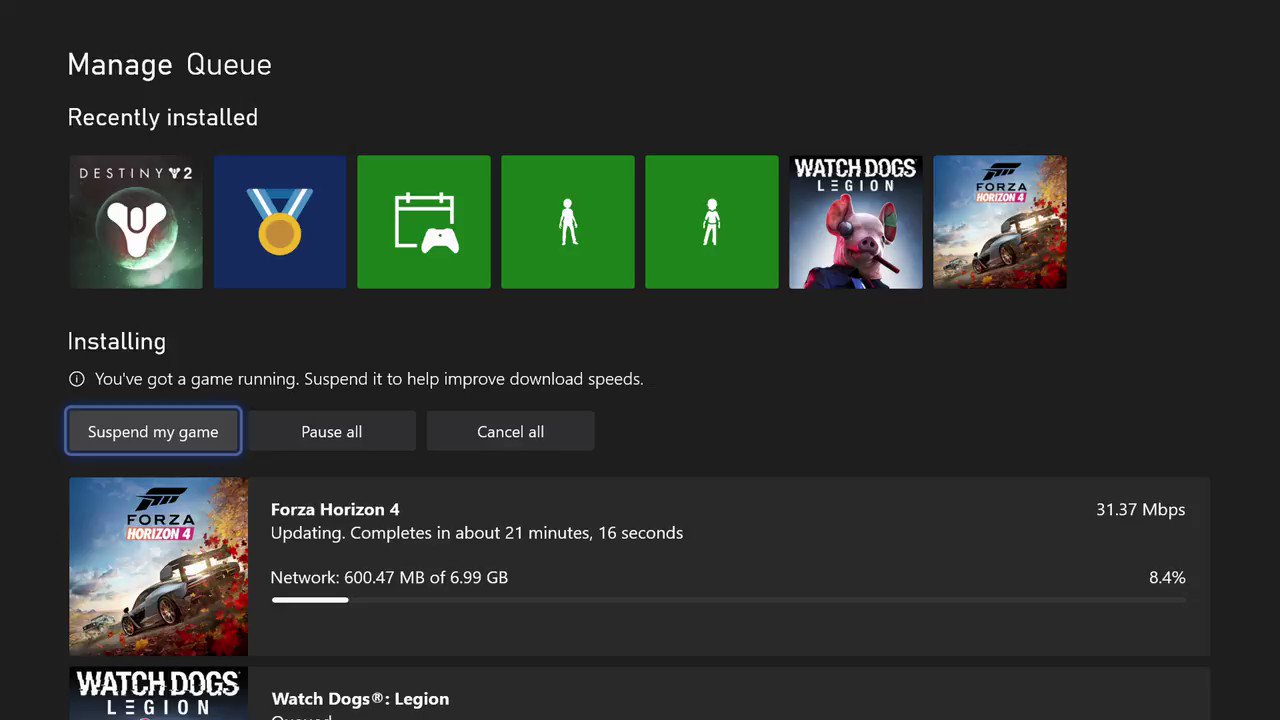The width and height of the screenshot is (1280, 720).
Task: Open Forza Horizon 4 recently installed tile
Action: point(1000,222)
